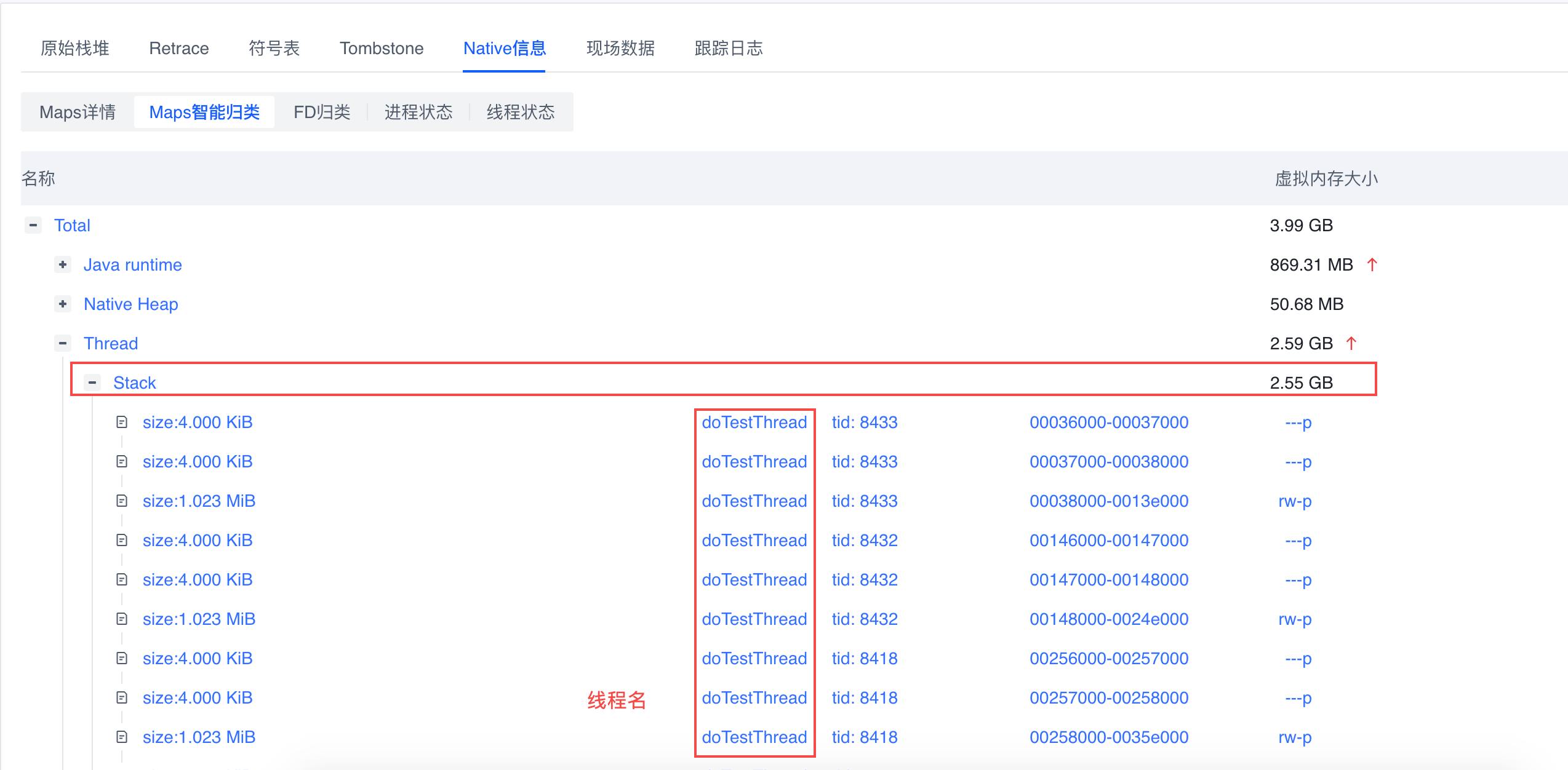The height and width of the screenshot is (770, 1568).
Task: Click red up arrow next to 869.31 MB
Action: coord(1372,264)
